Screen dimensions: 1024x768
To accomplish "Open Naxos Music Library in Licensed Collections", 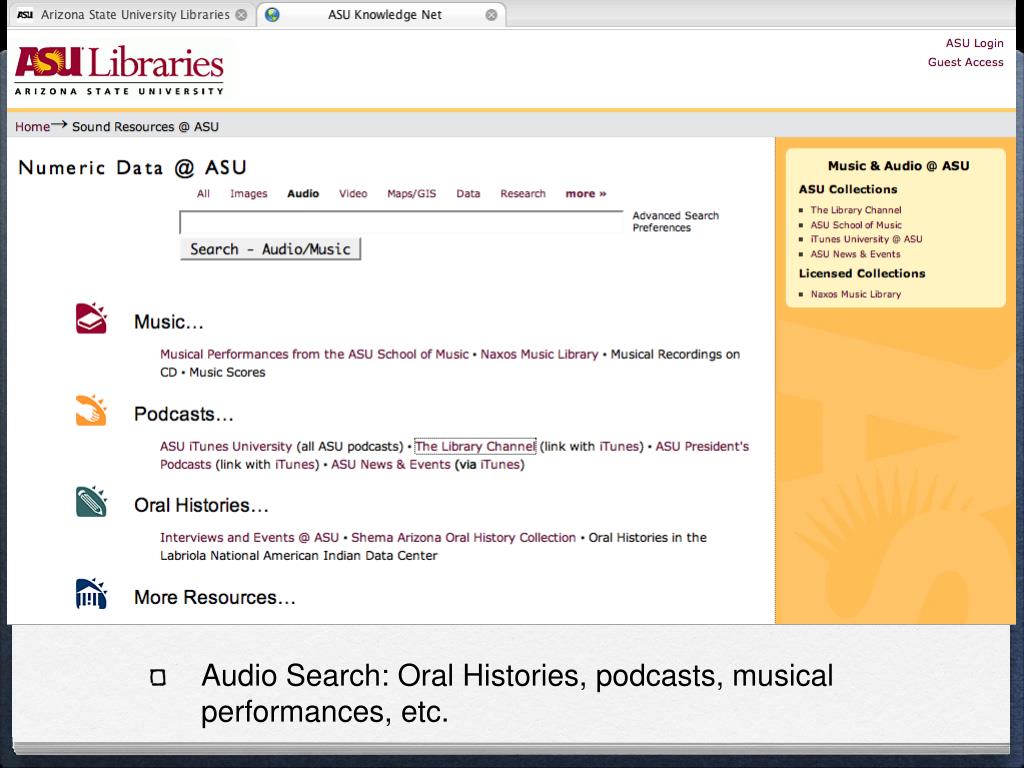I will point(856,294).
